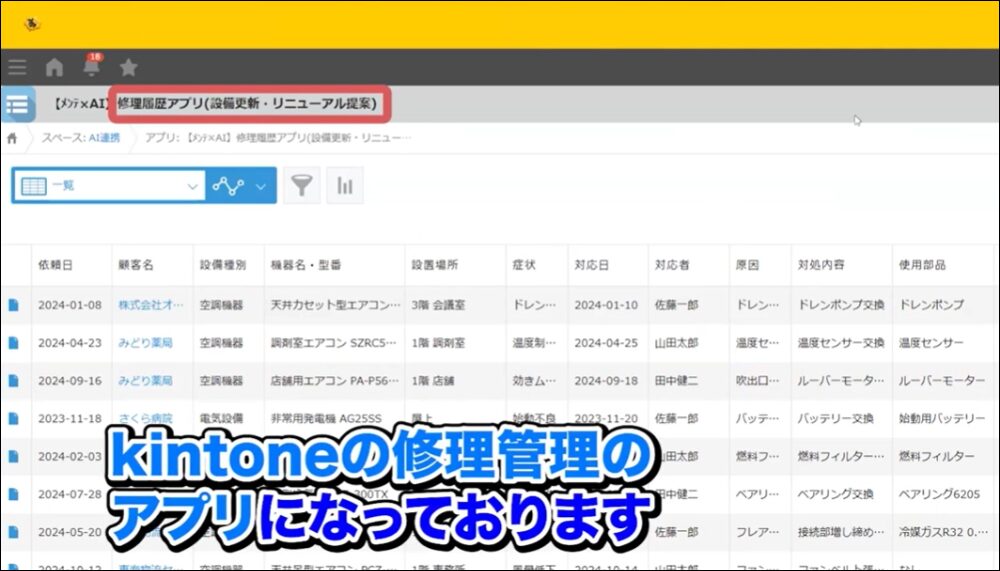
Task: Open record details icon for 2024-09-16 row
Action: pos(14,381)
